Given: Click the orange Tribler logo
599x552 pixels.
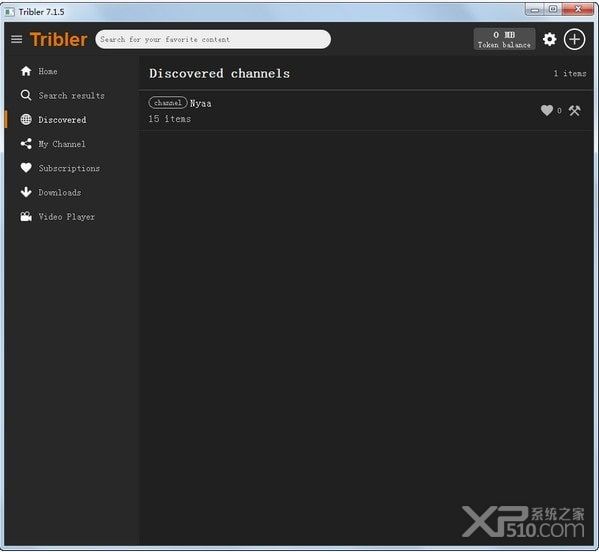Looking at the screenshot, I should tap(59, 39).
